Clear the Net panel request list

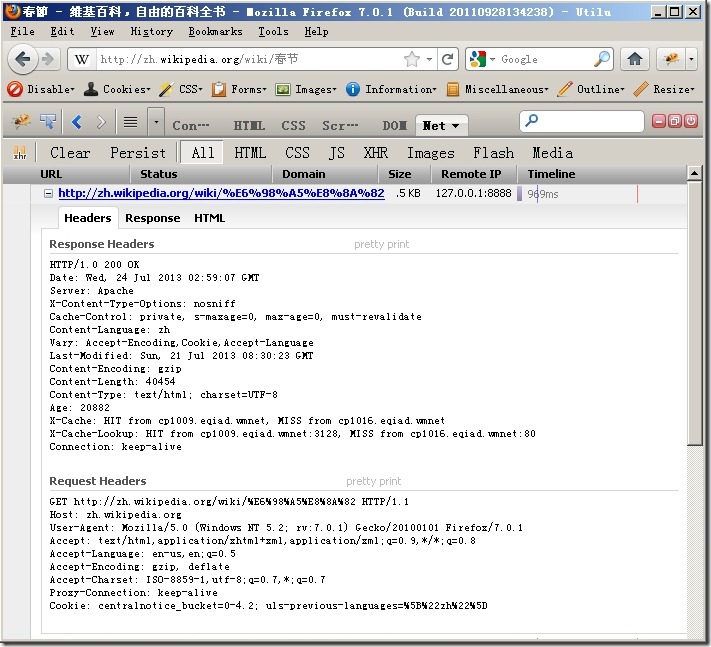coord(70,153)
